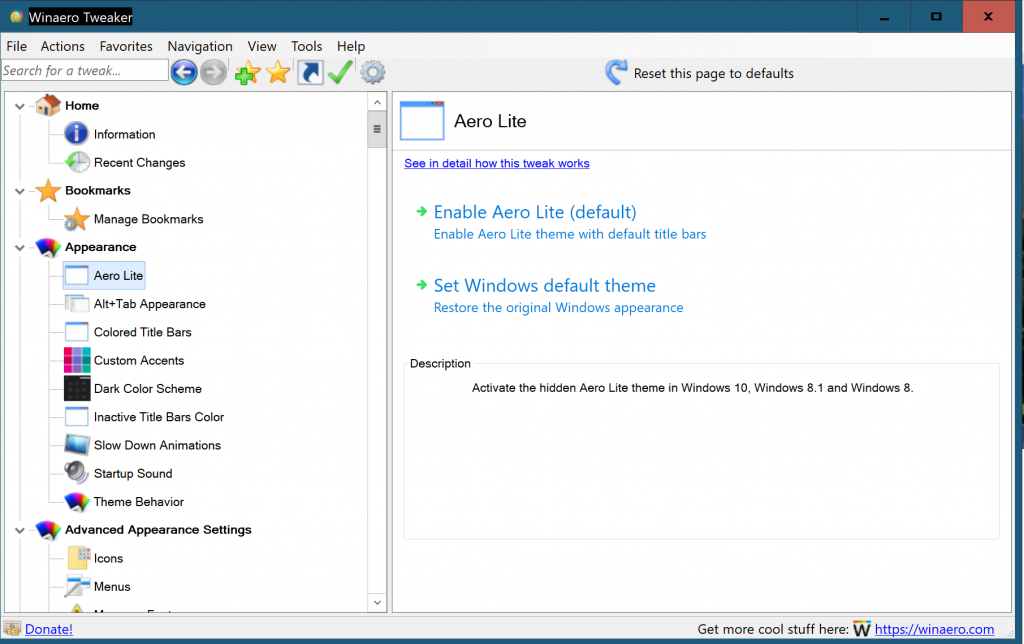This screenshot has height=644, width=1024.
Task: Click the grey Forward navigation arrow
Action: click(x=213, y=72)
